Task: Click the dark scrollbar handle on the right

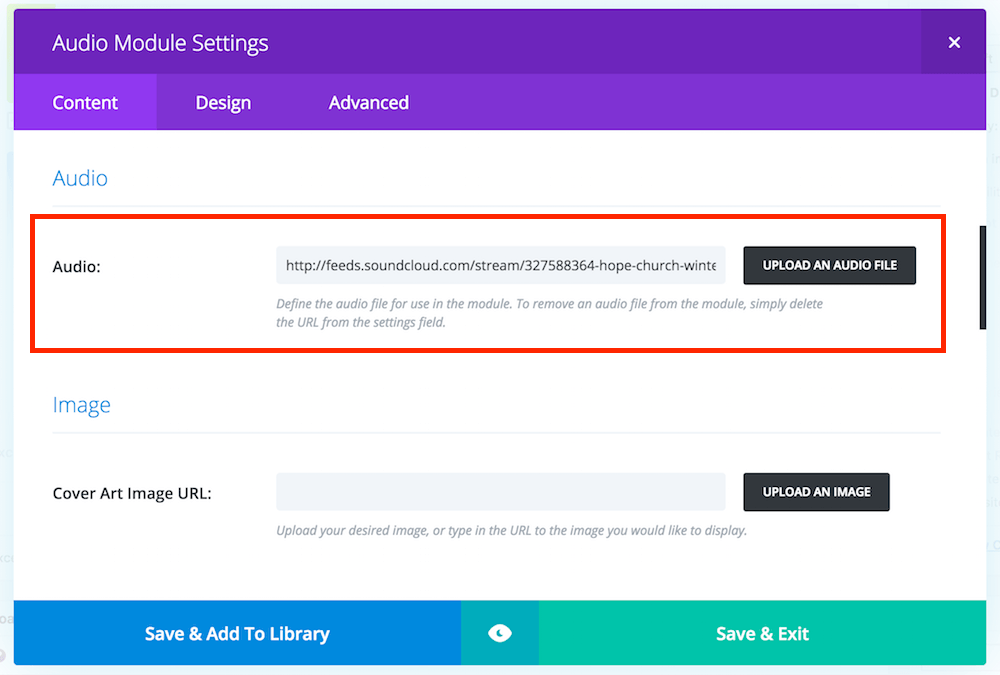Action: coord(983,277)
